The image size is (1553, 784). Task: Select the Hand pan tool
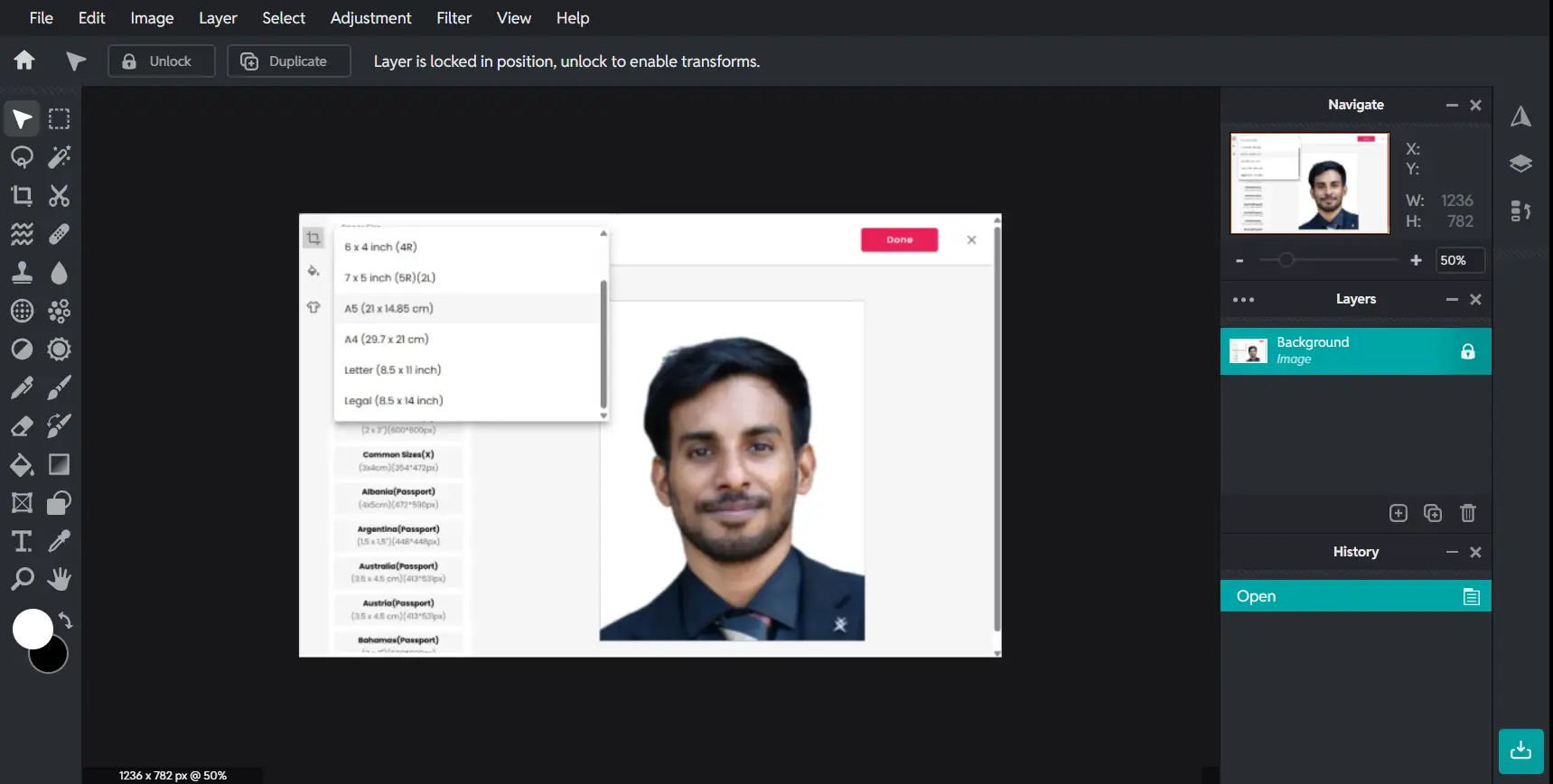tap(60, 579)
